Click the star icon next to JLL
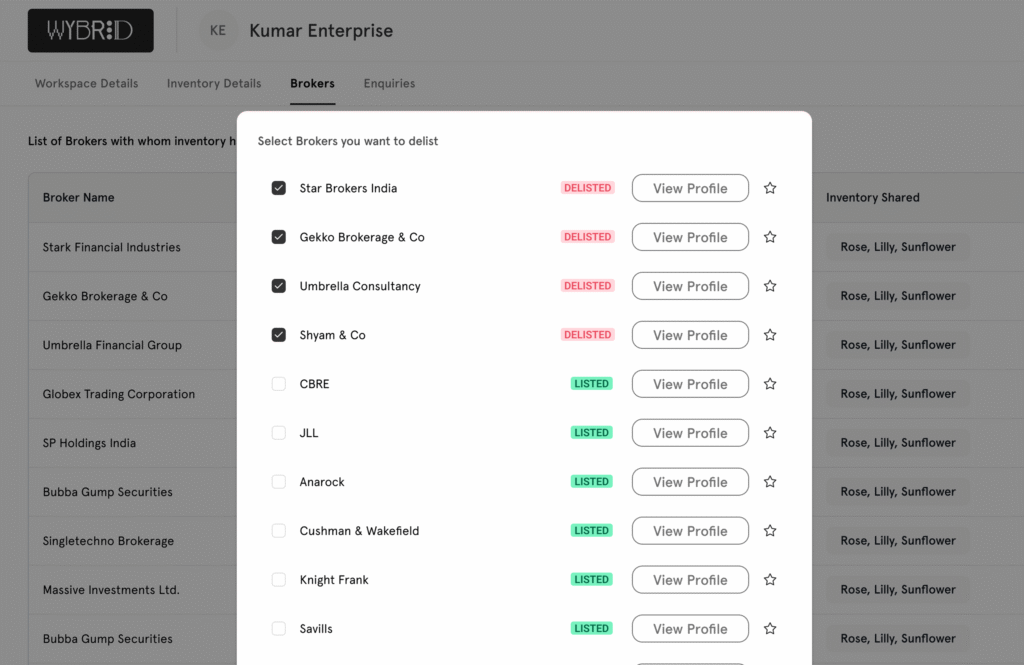The width and height of the screenshot is (1024, 665). [x=770, y=433]
